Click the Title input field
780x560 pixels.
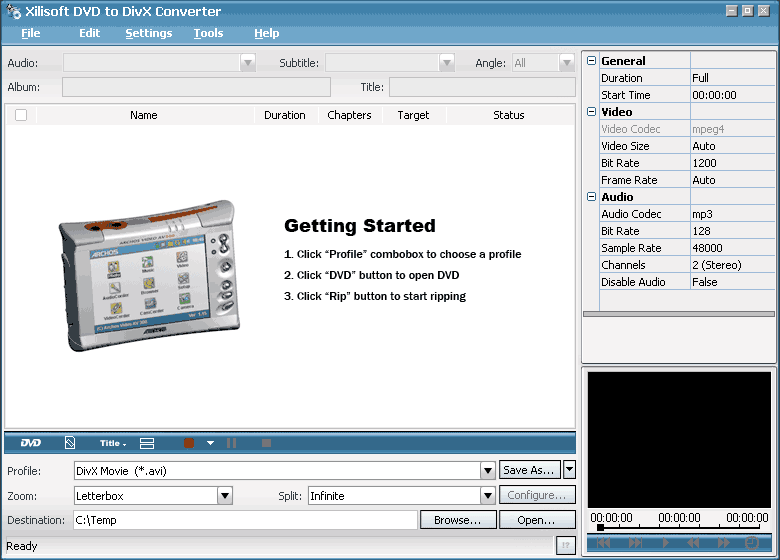pyautogui.click(x=482, y=87)
